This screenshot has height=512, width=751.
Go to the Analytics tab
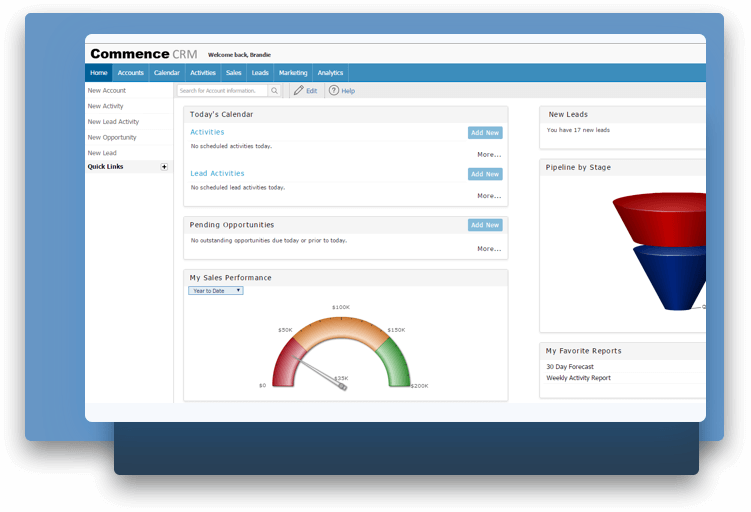point(330,73)
